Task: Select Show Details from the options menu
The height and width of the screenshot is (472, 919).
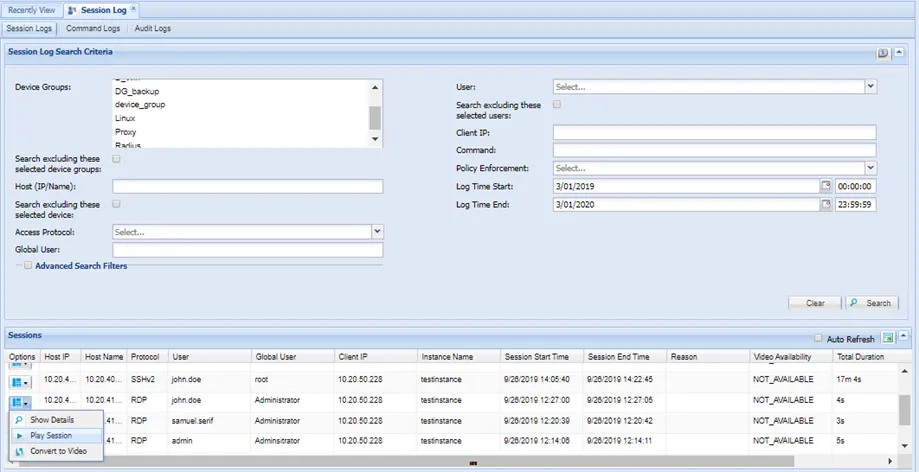Action: click(52, 420)
